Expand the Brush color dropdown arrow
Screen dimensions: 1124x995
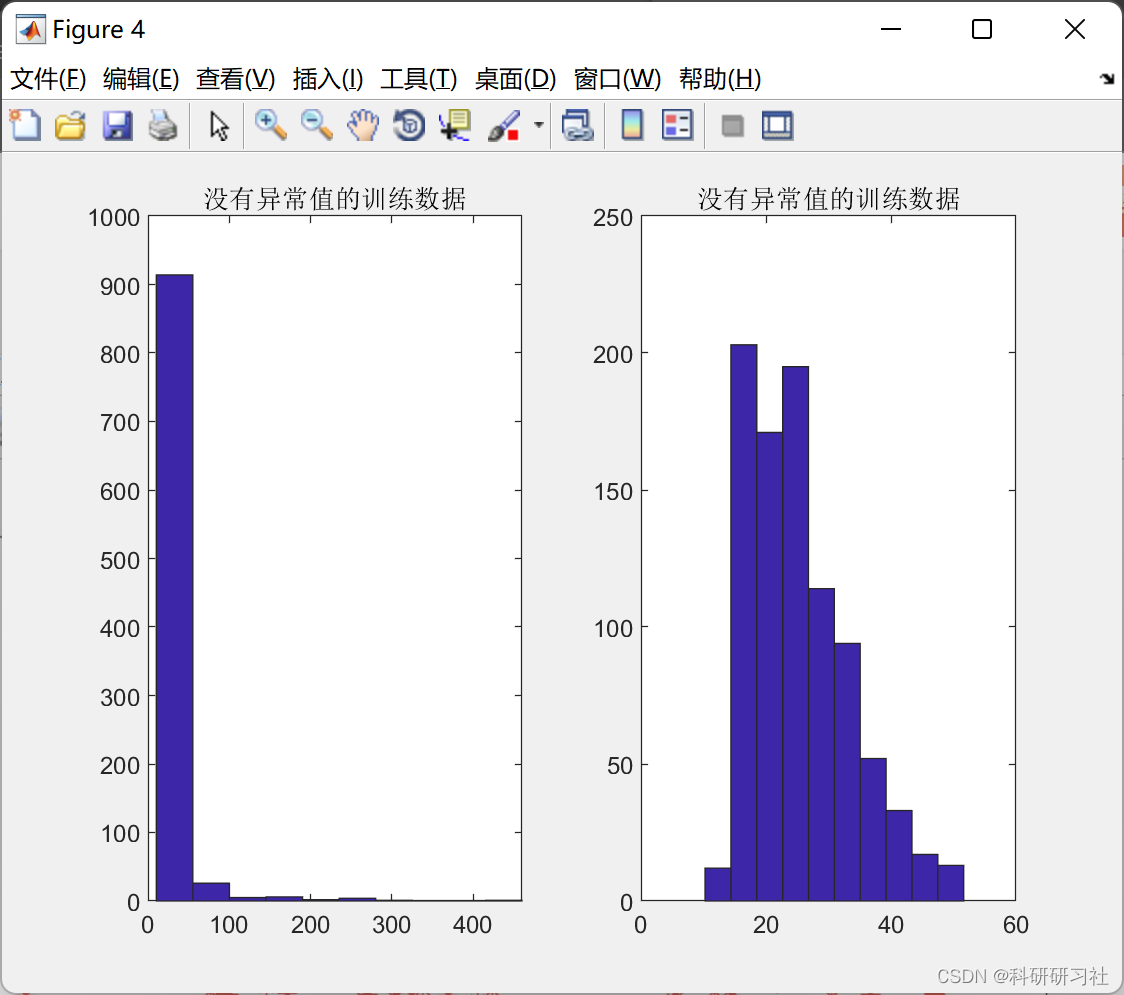538,125
